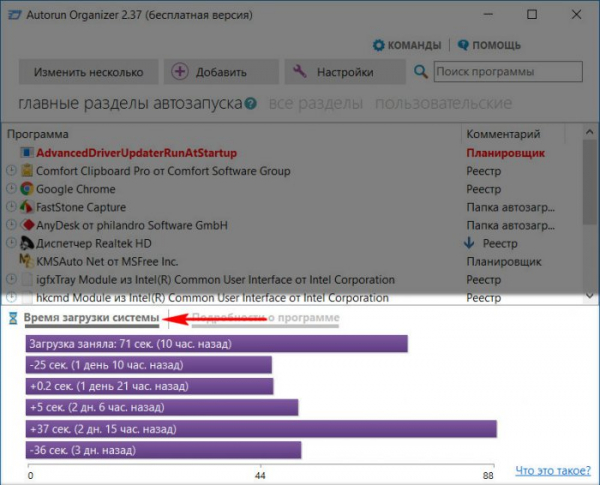Minimize the Autorun Organizer window

click(x=488, y=15)
